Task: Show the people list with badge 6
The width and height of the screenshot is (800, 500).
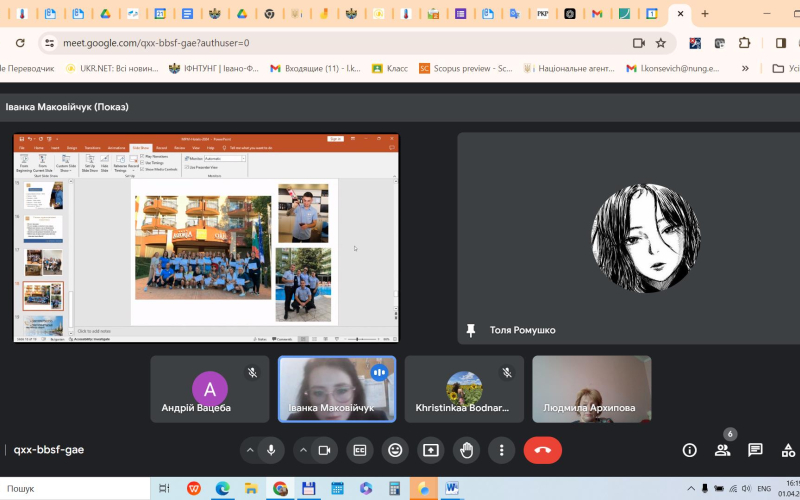Action: (x=722, y=450)
